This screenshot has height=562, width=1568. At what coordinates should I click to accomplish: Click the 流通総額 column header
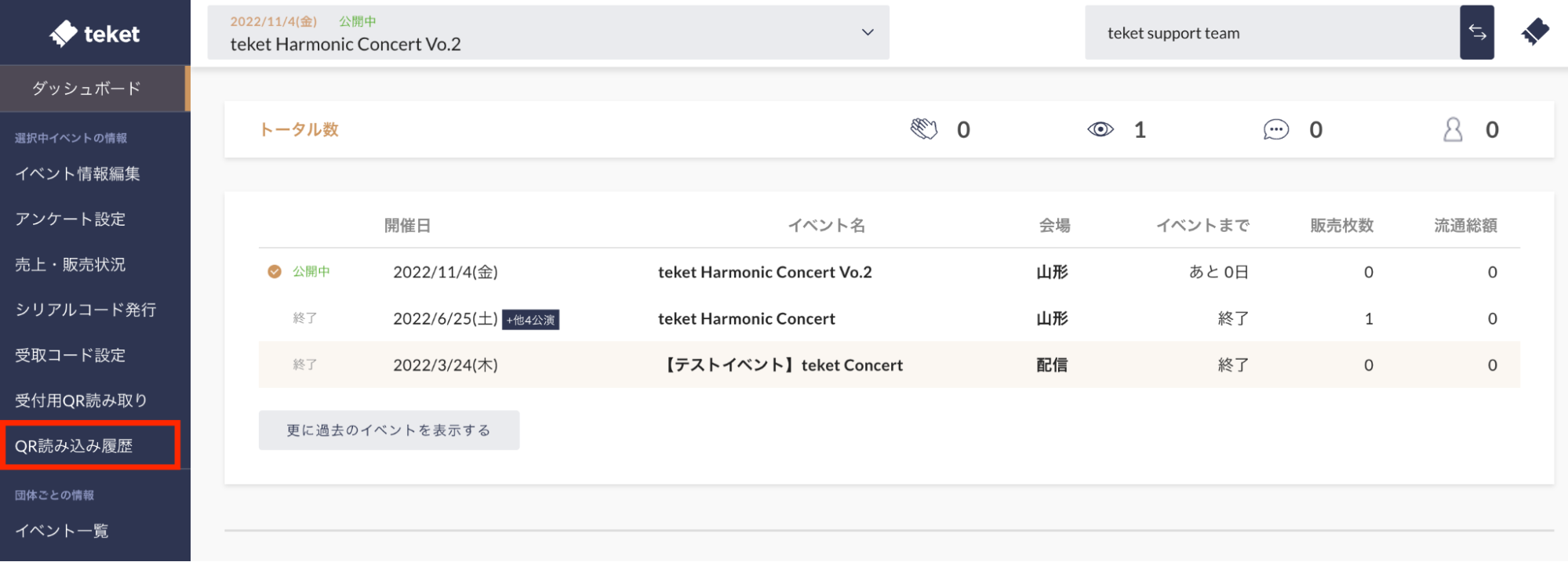(1466, 226)
